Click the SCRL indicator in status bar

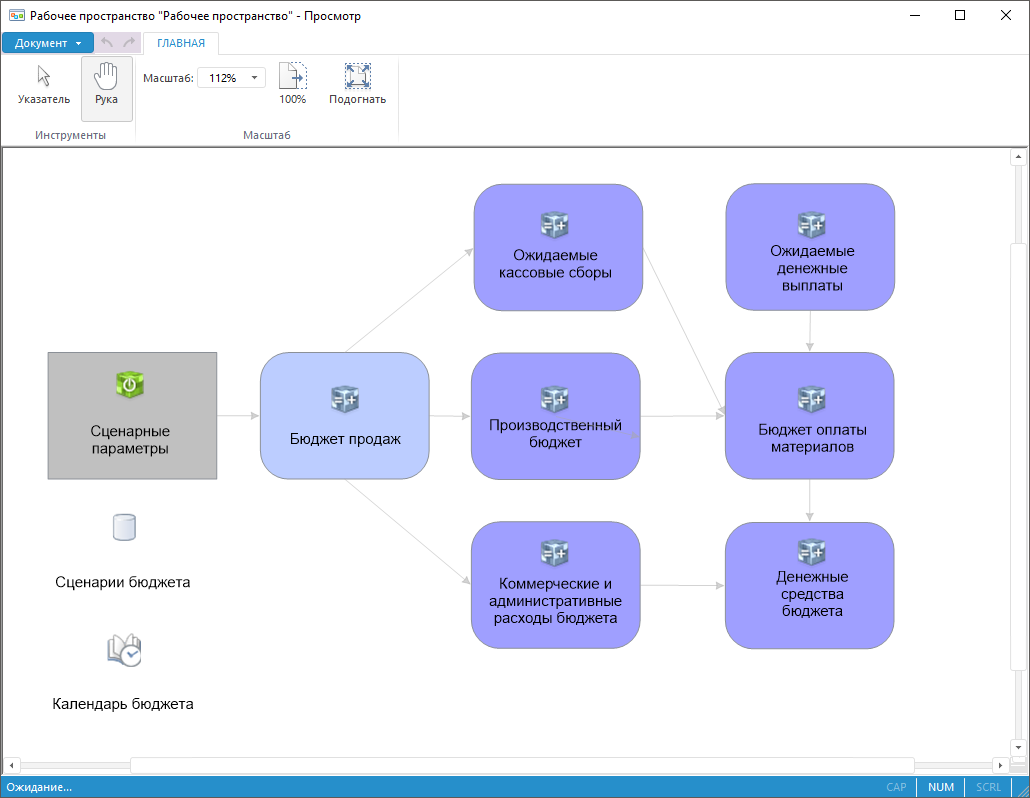pyautogui.click(x=988, y=787)
